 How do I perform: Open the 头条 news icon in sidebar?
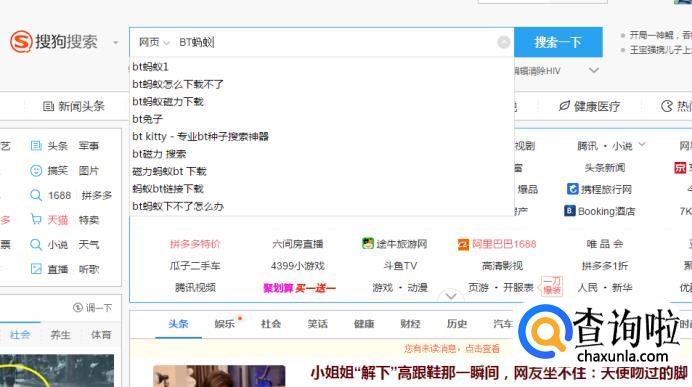point(36,146)
